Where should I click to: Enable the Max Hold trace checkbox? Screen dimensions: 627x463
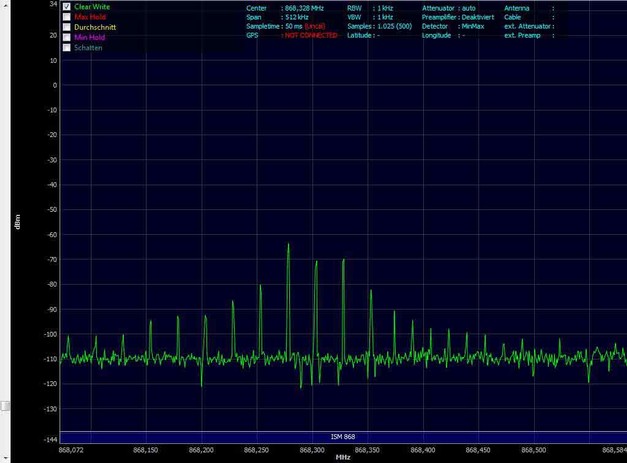[67, 17]
